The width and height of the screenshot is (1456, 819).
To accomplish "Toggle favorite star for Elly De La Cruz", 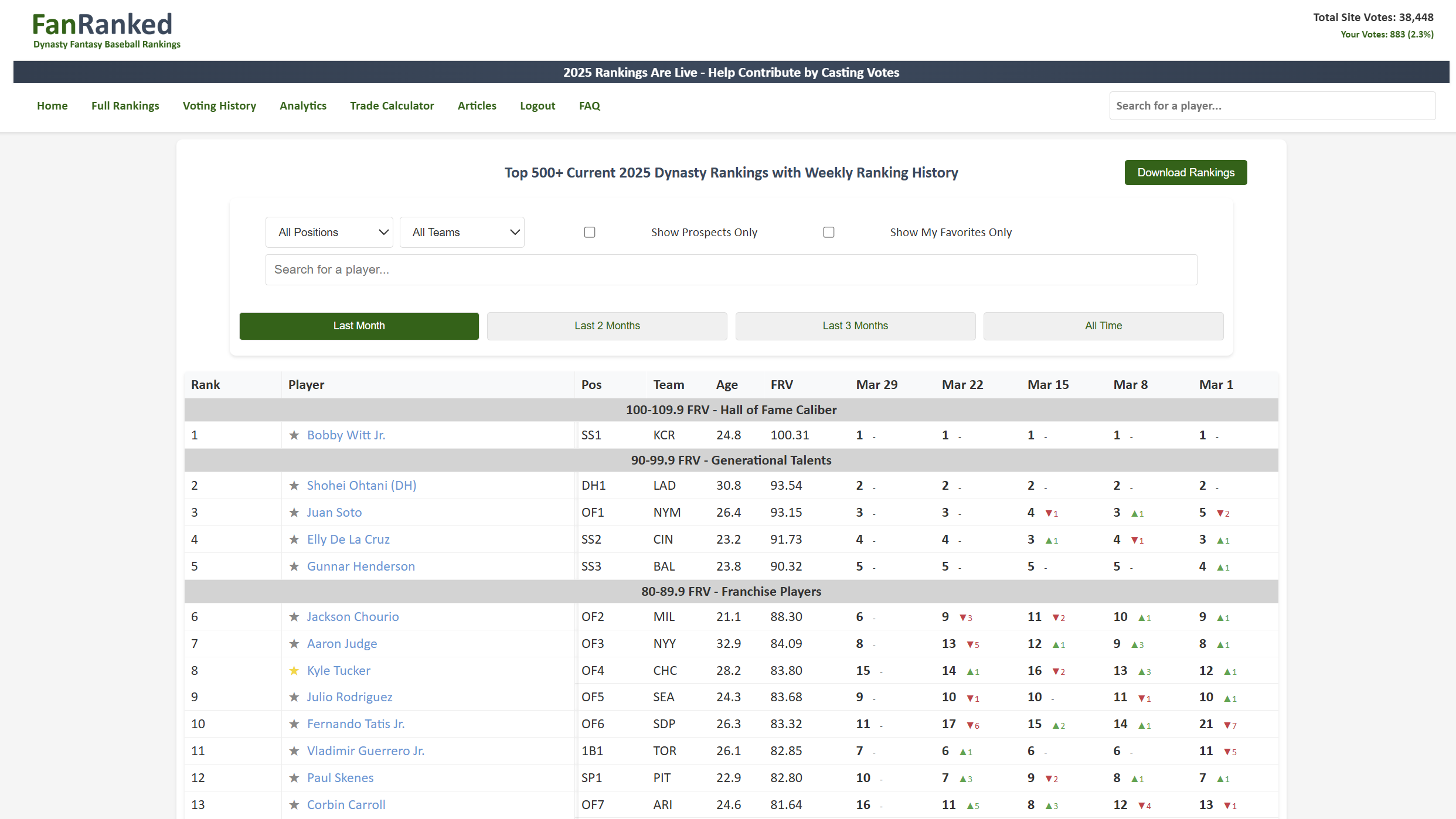I will pyautogui.click(x=294, y=540).
